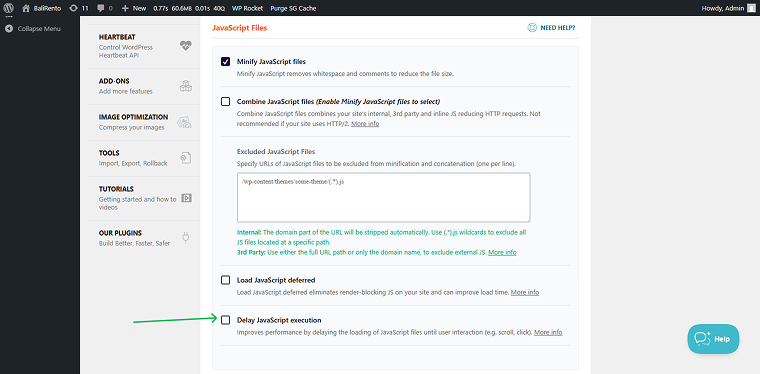Click the Image Optimization pictures icon
The image size is (760, 374).
coord(184,122)
